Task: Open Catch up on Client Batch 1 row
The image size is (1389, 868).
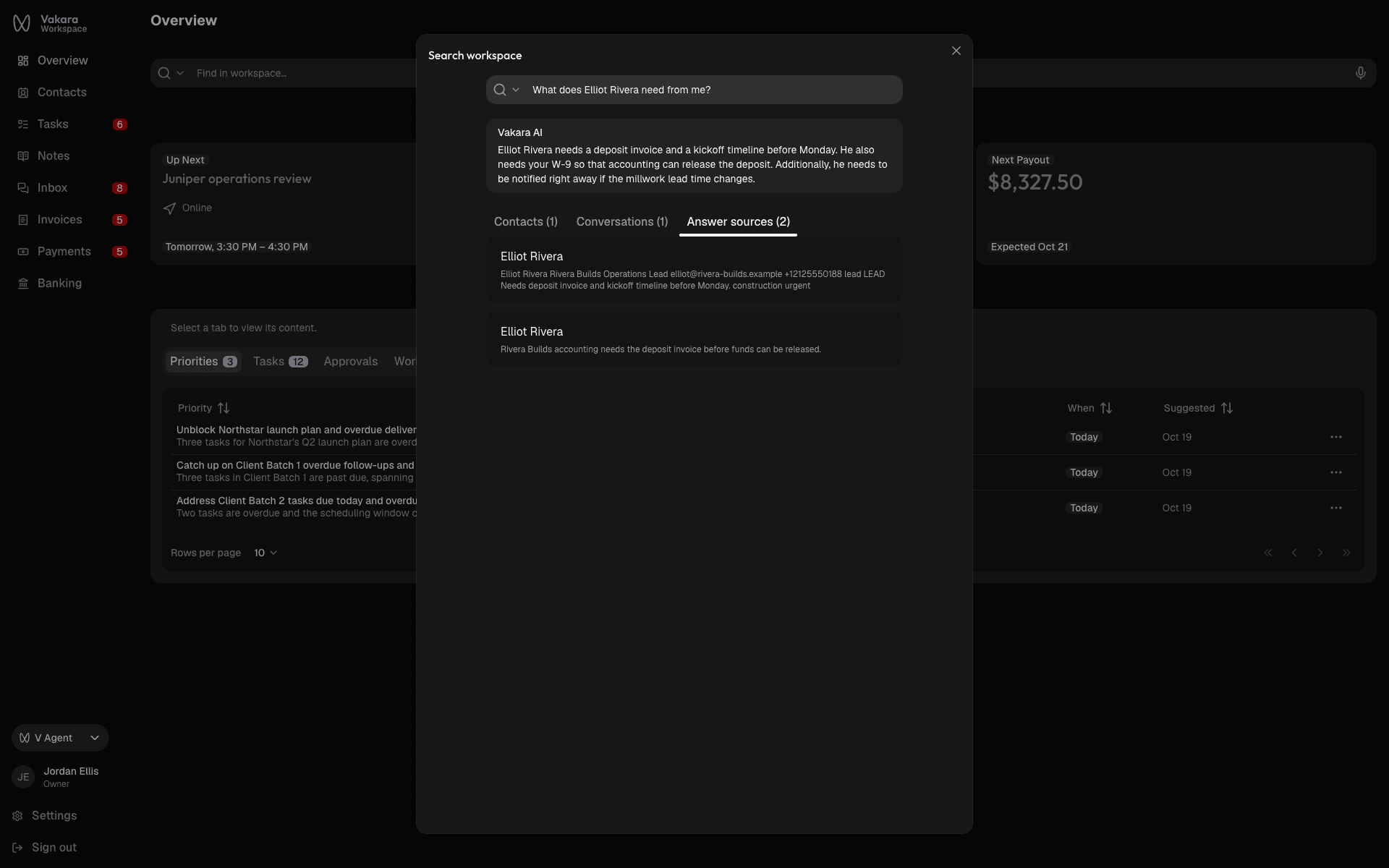Action: pos(297,472)
